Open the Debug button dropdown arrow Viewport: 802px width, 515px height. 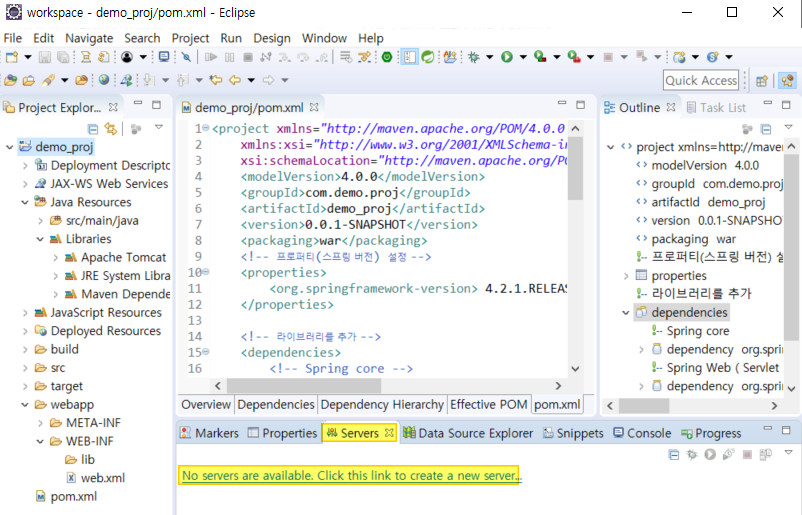[489, 57]
